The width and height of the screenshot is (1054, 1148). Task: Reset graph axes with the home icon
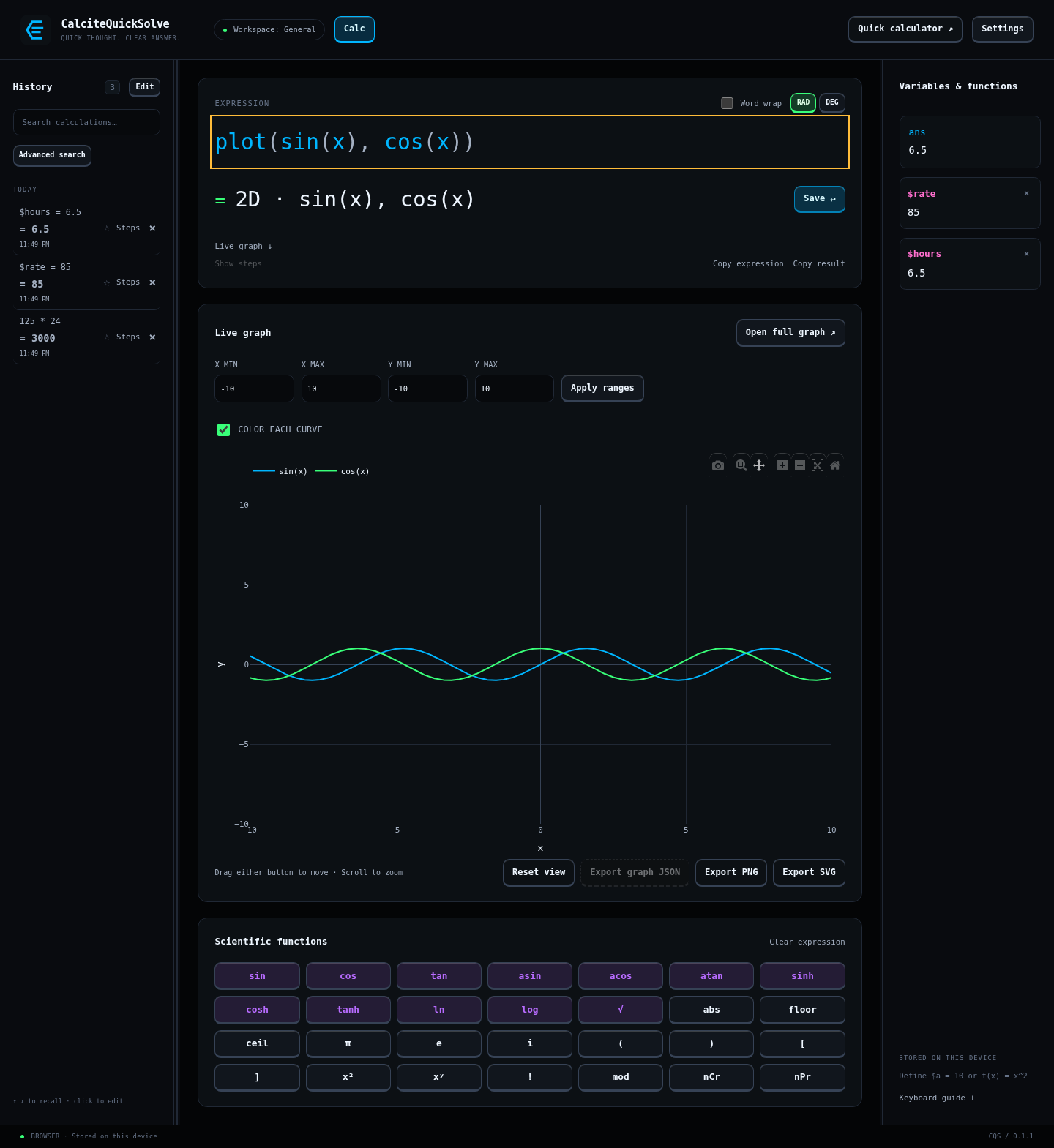[835, 465]
